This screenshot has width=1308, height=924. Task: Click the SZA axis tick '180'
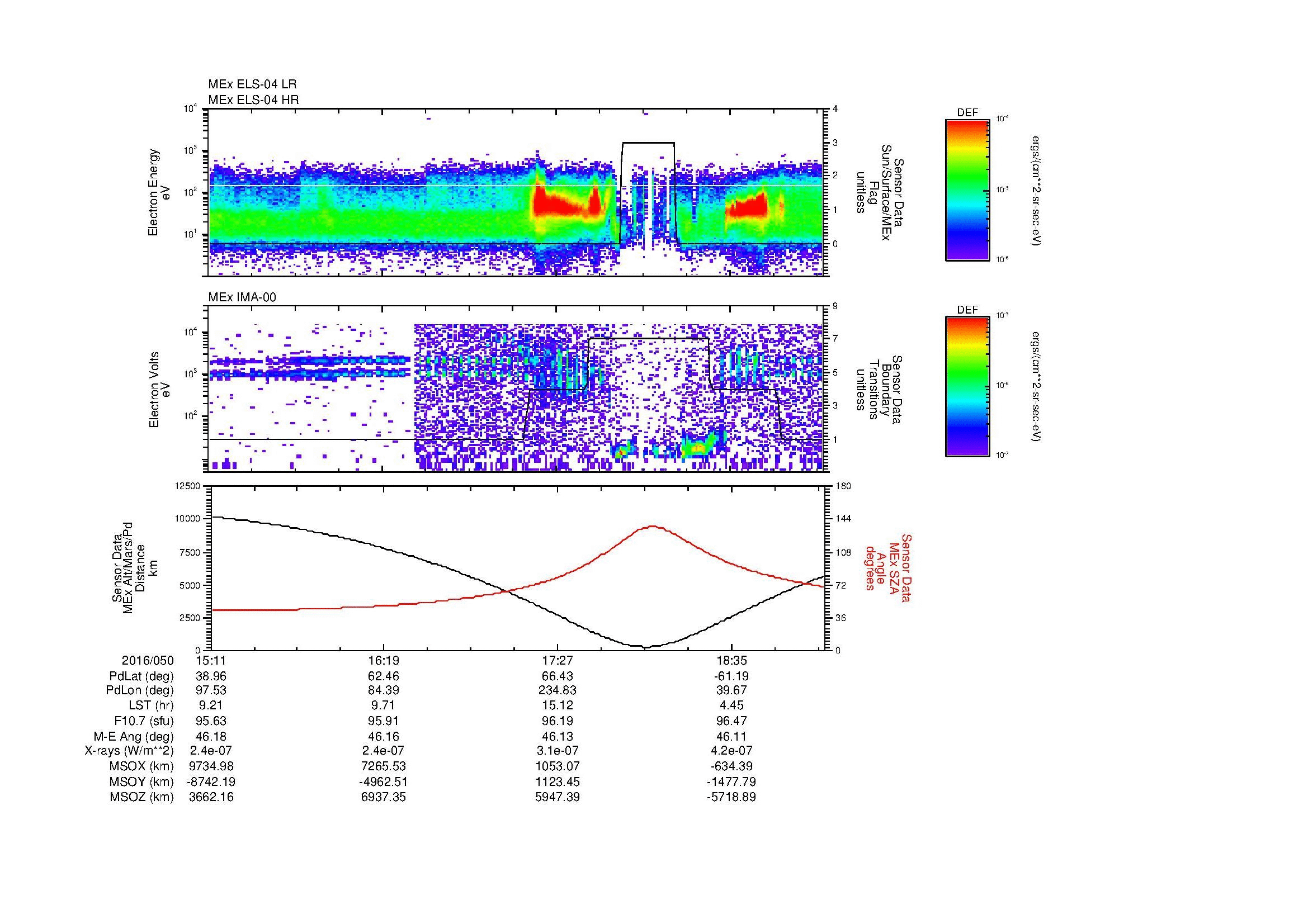(x=842, y=486)
